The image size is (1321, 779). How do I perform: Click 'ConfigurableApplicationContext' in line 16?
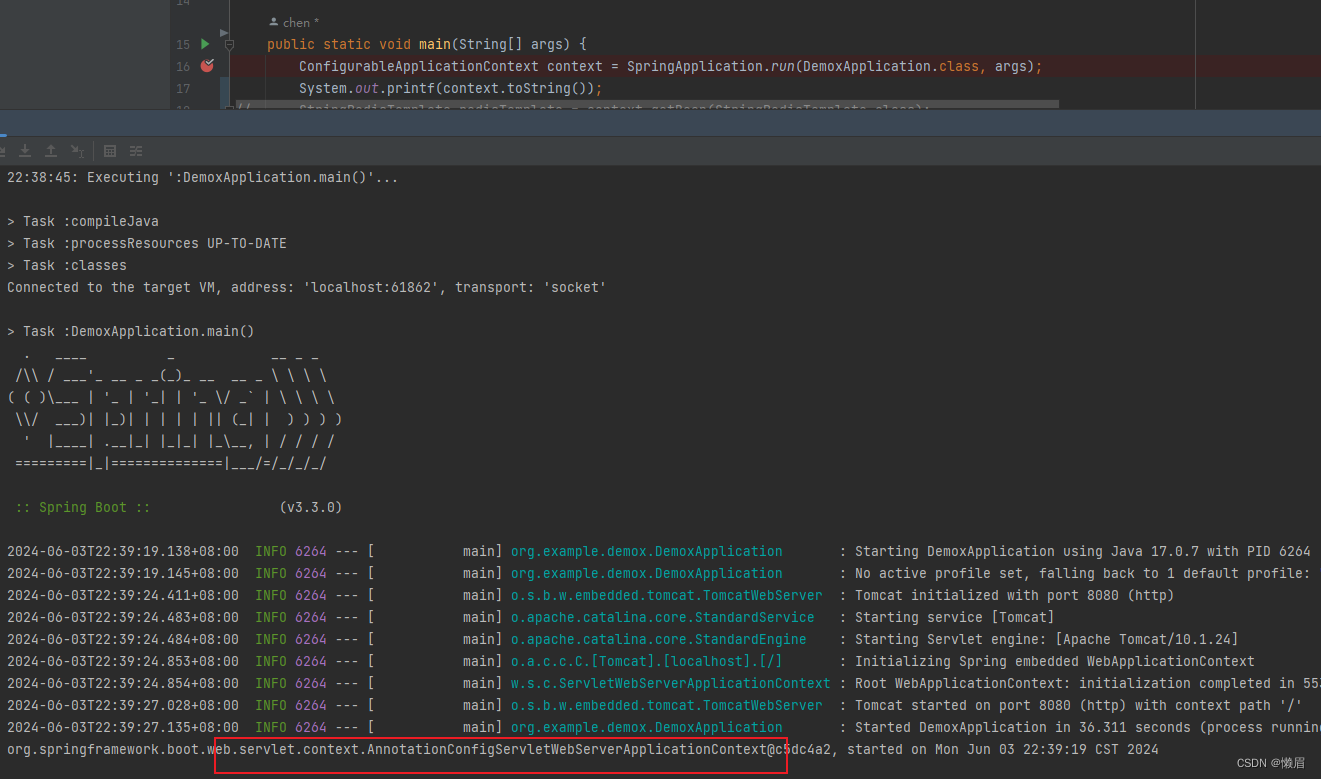pos(419,66)
